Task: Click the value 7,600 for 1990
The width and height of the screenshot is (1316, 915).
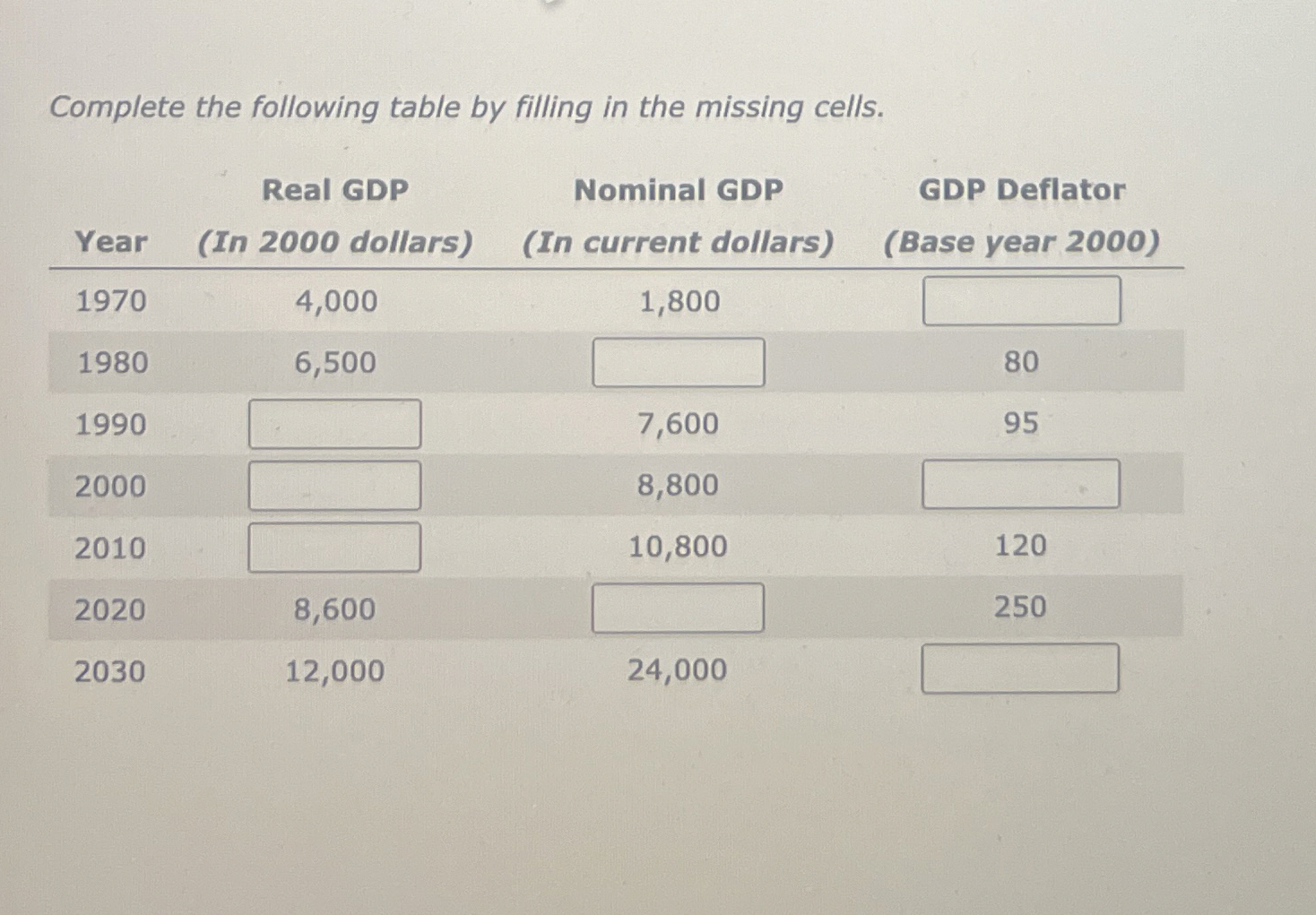Action: [677, 424]
